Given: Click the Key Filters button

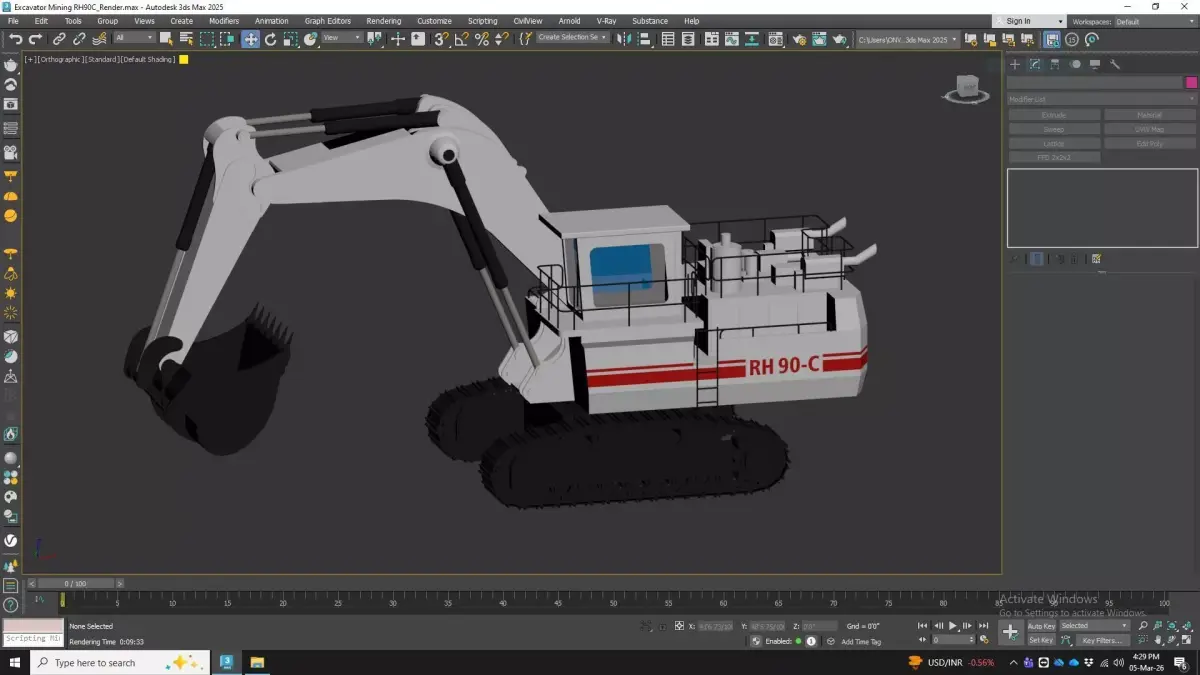Looking at the screenshot, I should [1101, 640].
